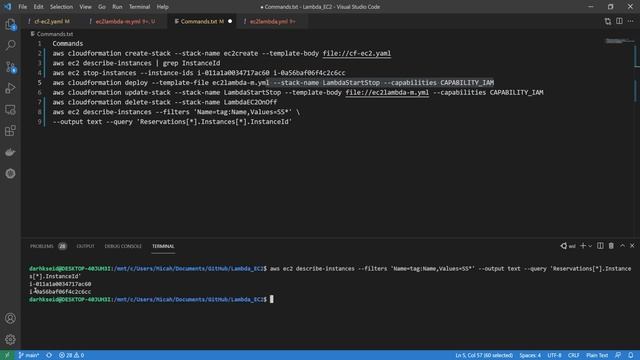Click the terminal prompt input line
The image size is (640, 360).
(x=271, y=299)
